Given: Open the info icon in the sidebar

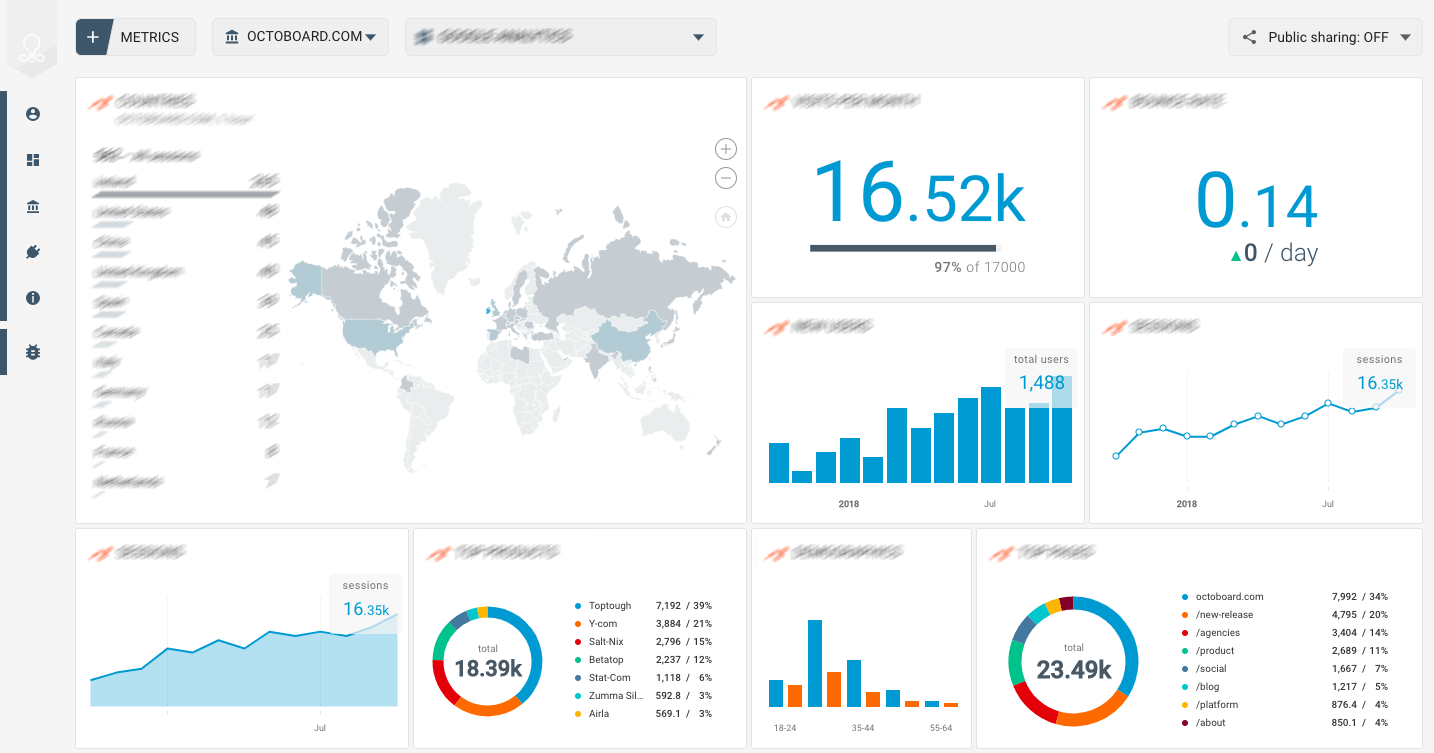Looking at the screenshot, I should click(32, 298).
